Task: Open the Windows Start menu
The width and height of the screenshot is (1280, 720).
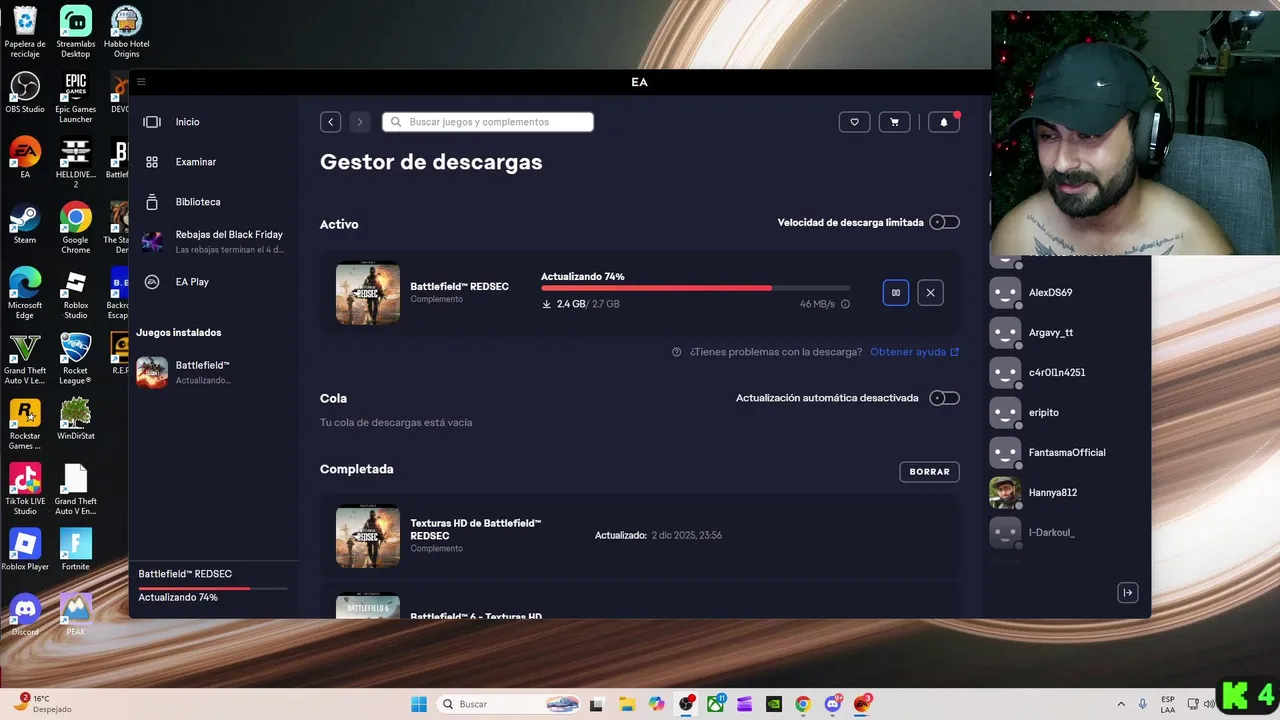Action: coord(419,704)
